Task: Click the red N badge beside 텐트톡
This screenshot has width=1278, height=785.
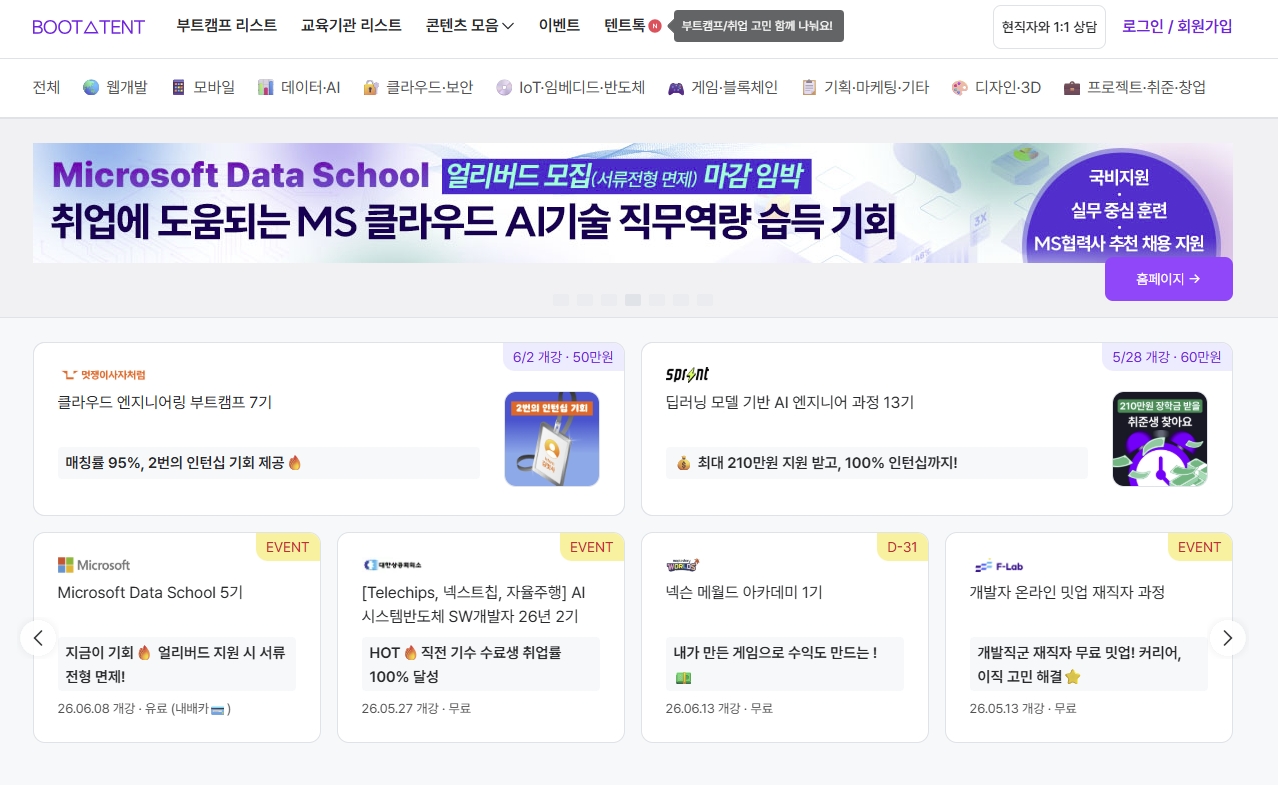Action: pos(655,26)
